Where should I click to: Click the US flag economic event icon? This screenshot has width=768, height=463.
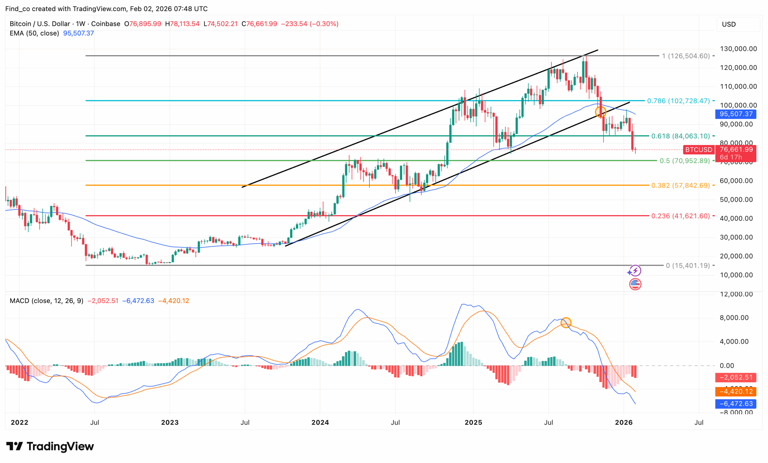(x=635, y=284)
